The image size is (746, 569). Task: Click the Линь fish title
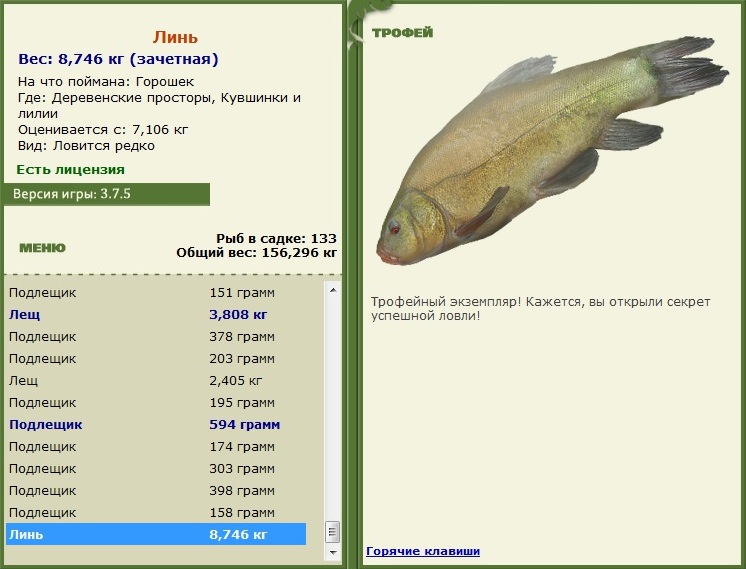coord(175,37)
